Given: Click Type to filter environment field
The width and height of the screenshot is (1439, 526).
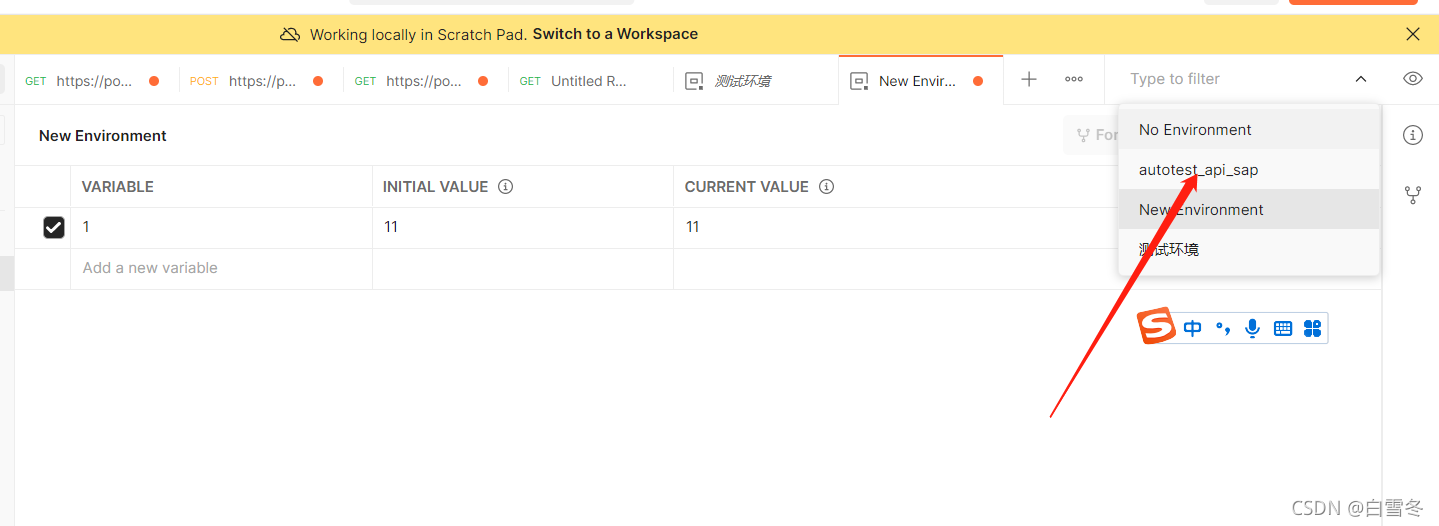Looking at the screenshot, I should [x=1230, y=79].
